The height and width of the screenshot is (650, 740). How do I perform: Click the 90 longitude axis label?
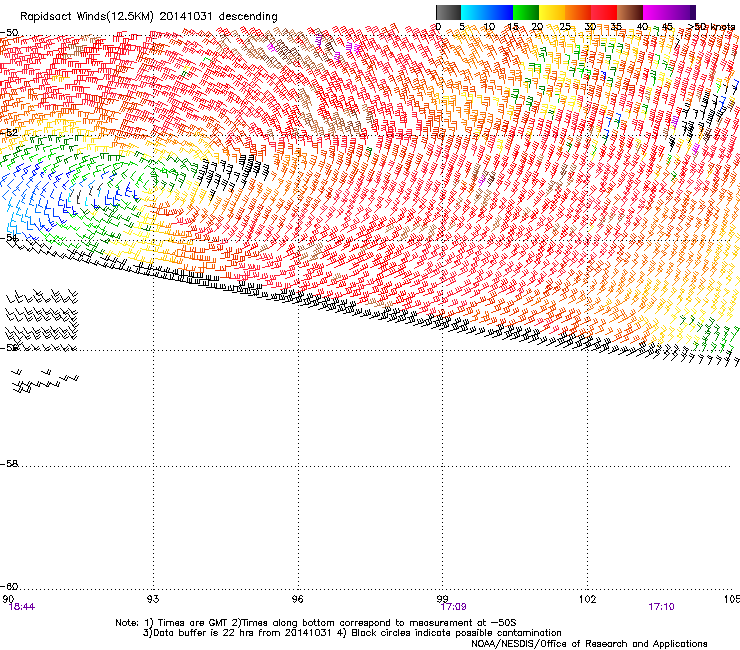click(8, 599)
